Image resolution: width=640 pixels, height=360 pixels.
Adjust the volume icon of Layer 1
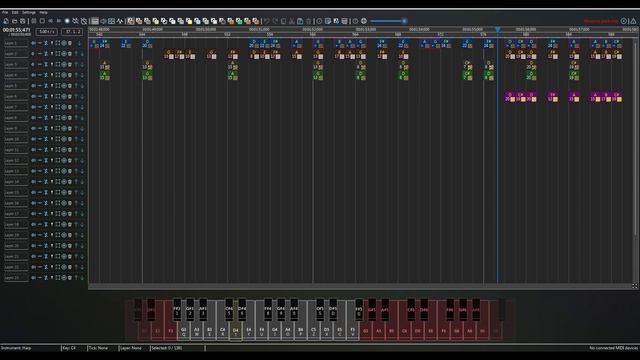(33, 43)
